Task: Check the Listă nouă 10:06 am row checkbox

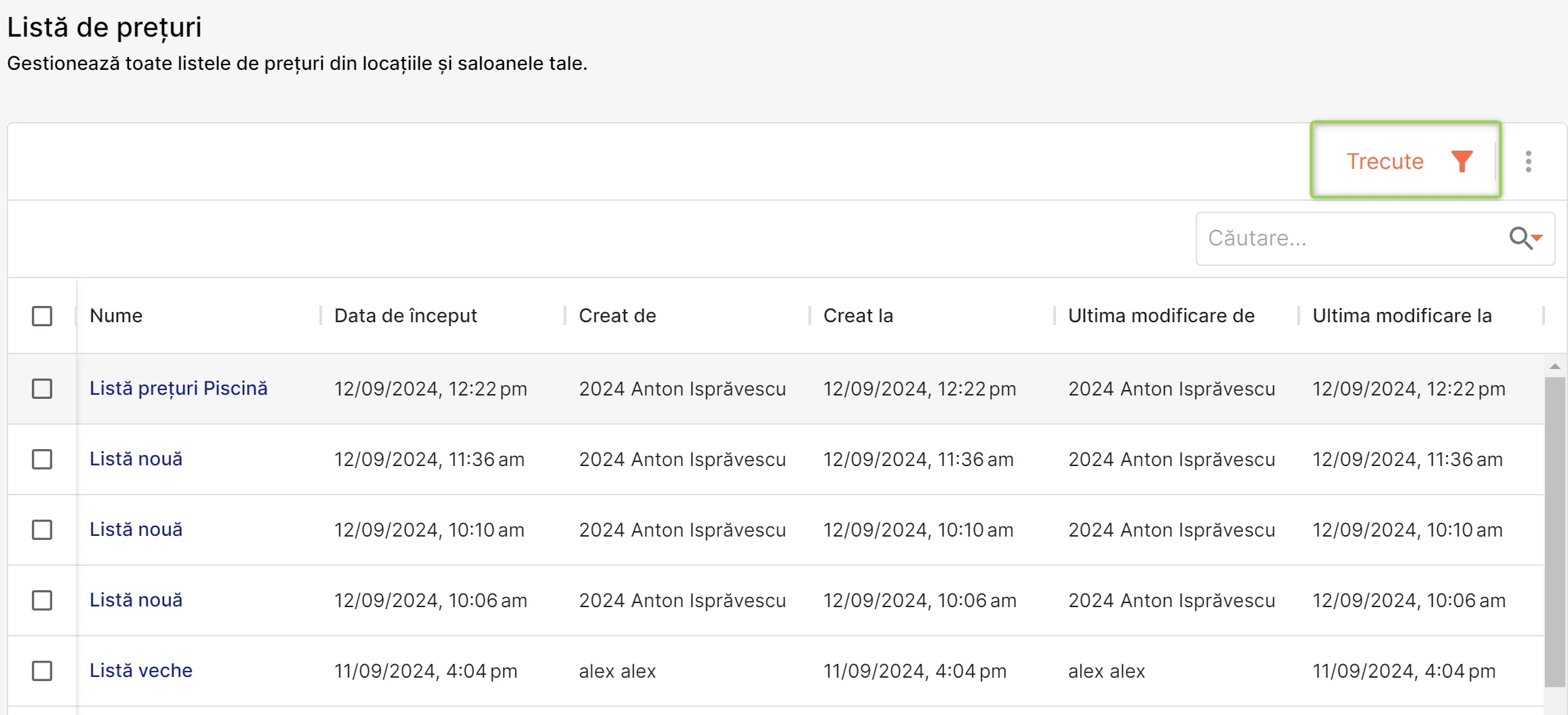Action: coord(42,600)
